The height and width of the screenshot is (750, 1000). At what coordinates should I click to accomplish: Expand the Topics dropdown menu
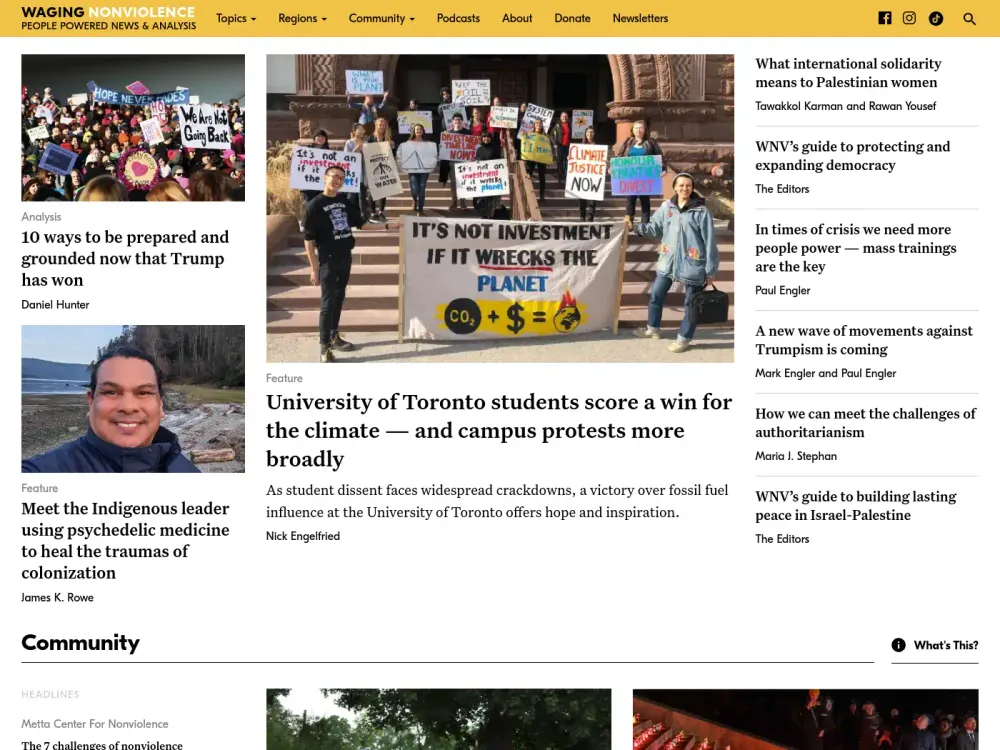point(236,18)
